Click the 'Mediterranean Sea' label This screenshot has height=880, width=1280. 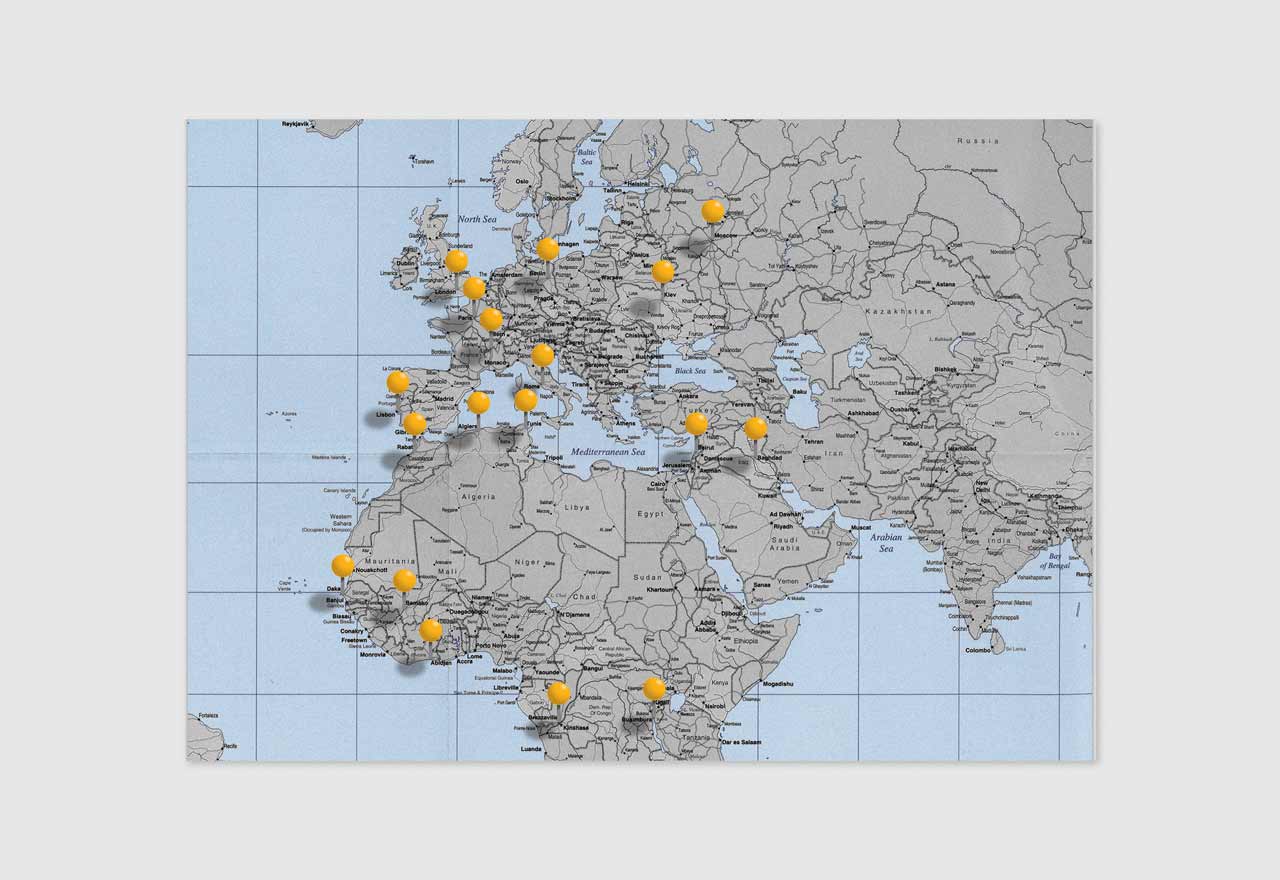609,452
